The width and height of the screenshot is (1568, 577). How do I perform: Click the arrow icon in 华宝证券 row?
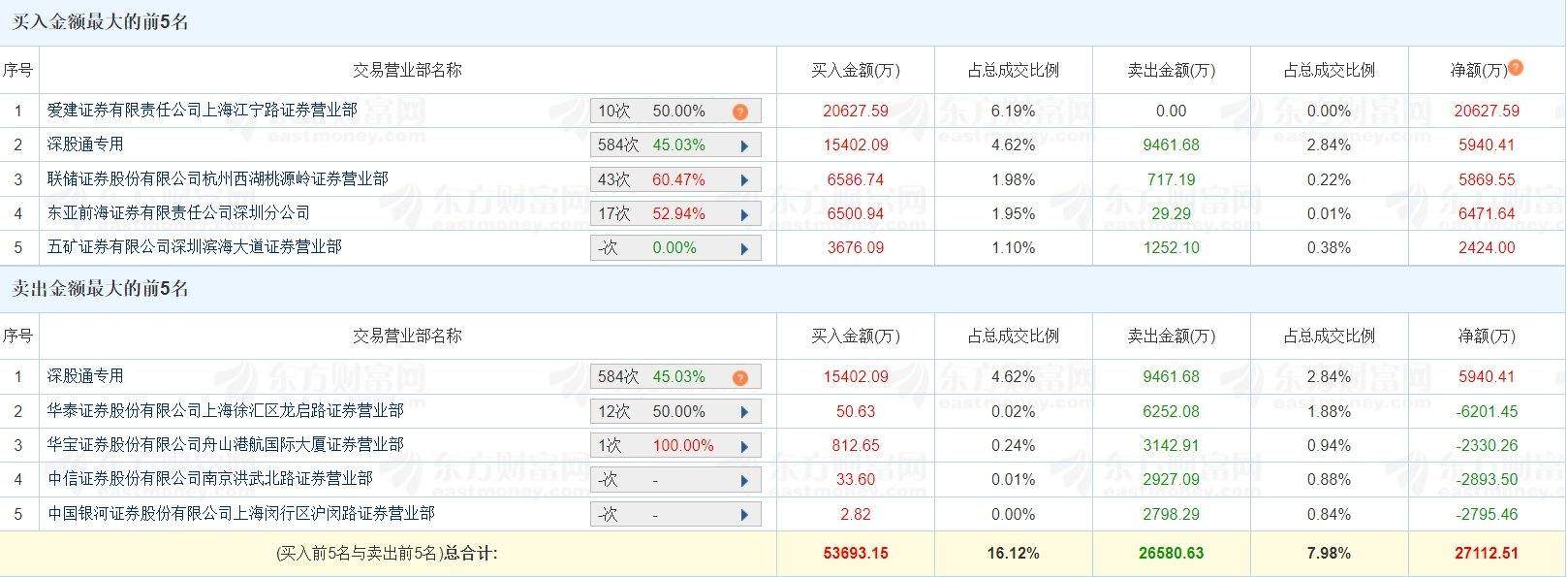pyautogui.click(x=744, y=446)
